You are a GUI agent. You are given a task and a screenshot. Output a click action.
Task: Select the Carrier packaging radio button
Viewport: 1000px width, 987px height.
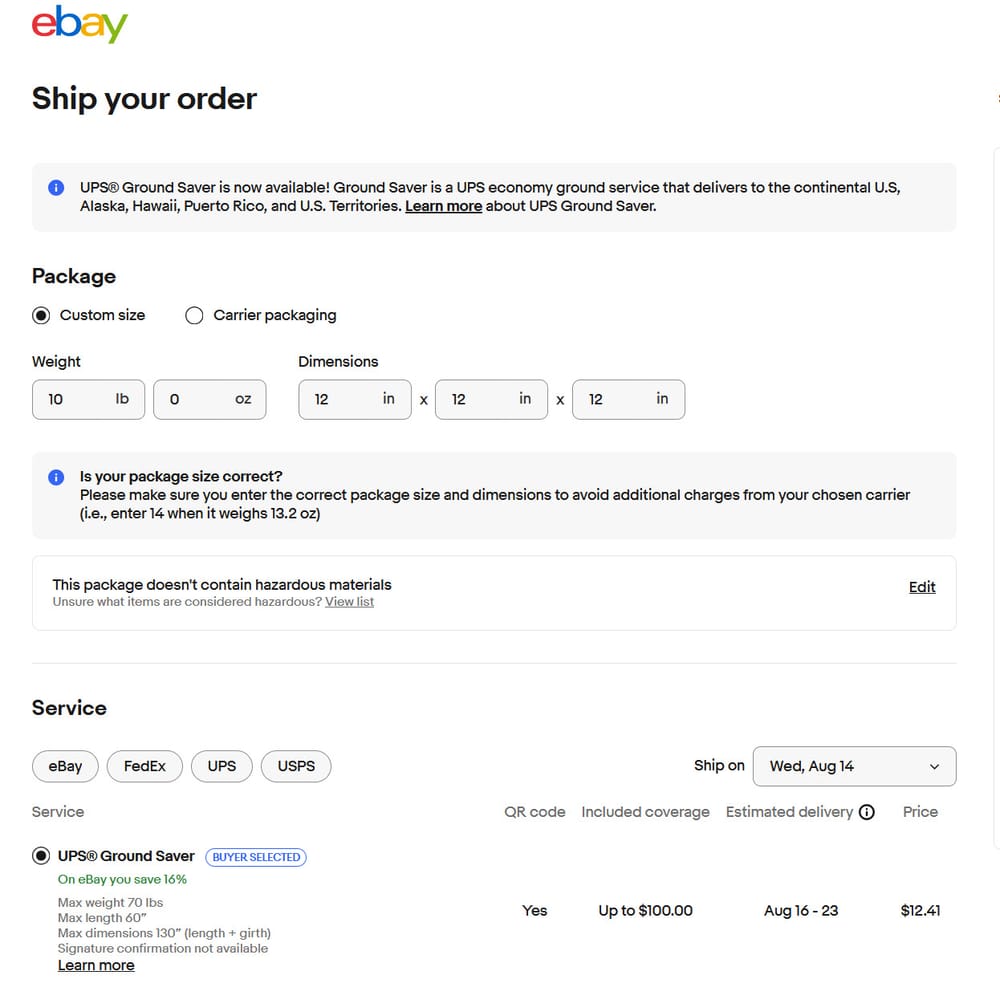pyautogui.click(x=194, y=315)
